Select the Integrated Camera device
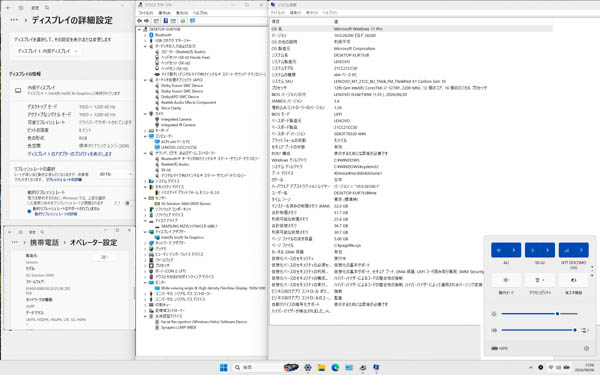 pos(176,119)
